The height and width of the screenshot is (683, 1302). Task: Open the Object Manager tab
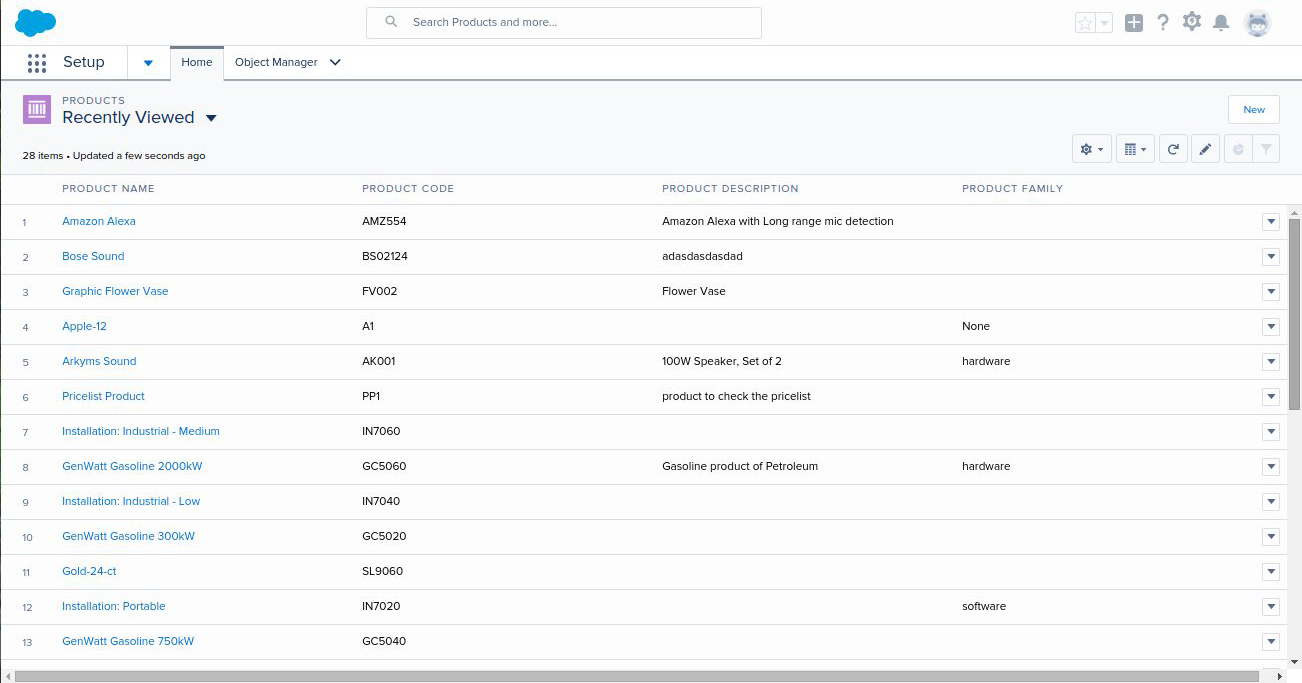coord(276,62)
